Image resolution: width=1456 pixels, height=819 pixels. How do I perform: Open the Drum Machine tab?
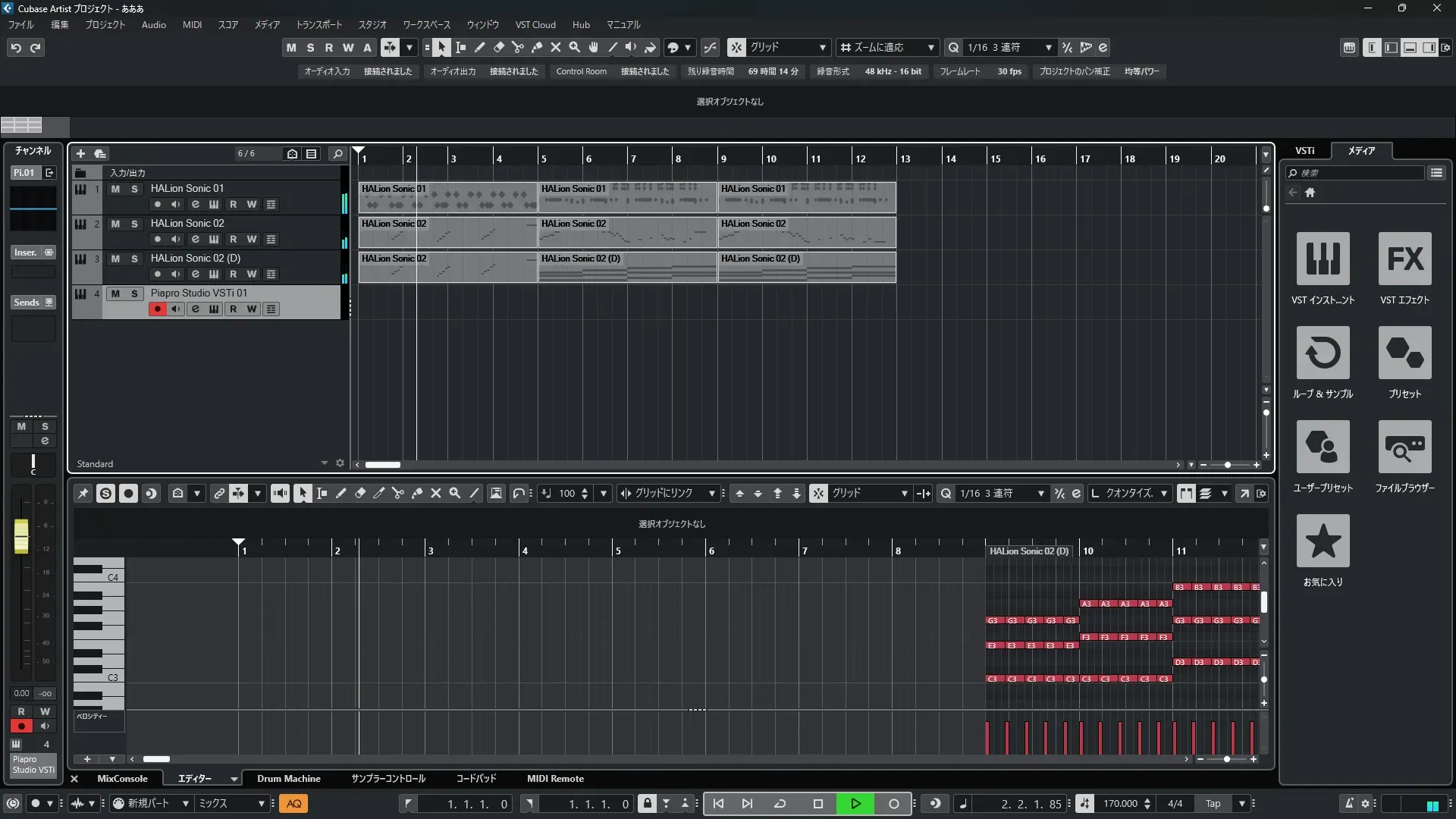(x=288, y=779)
